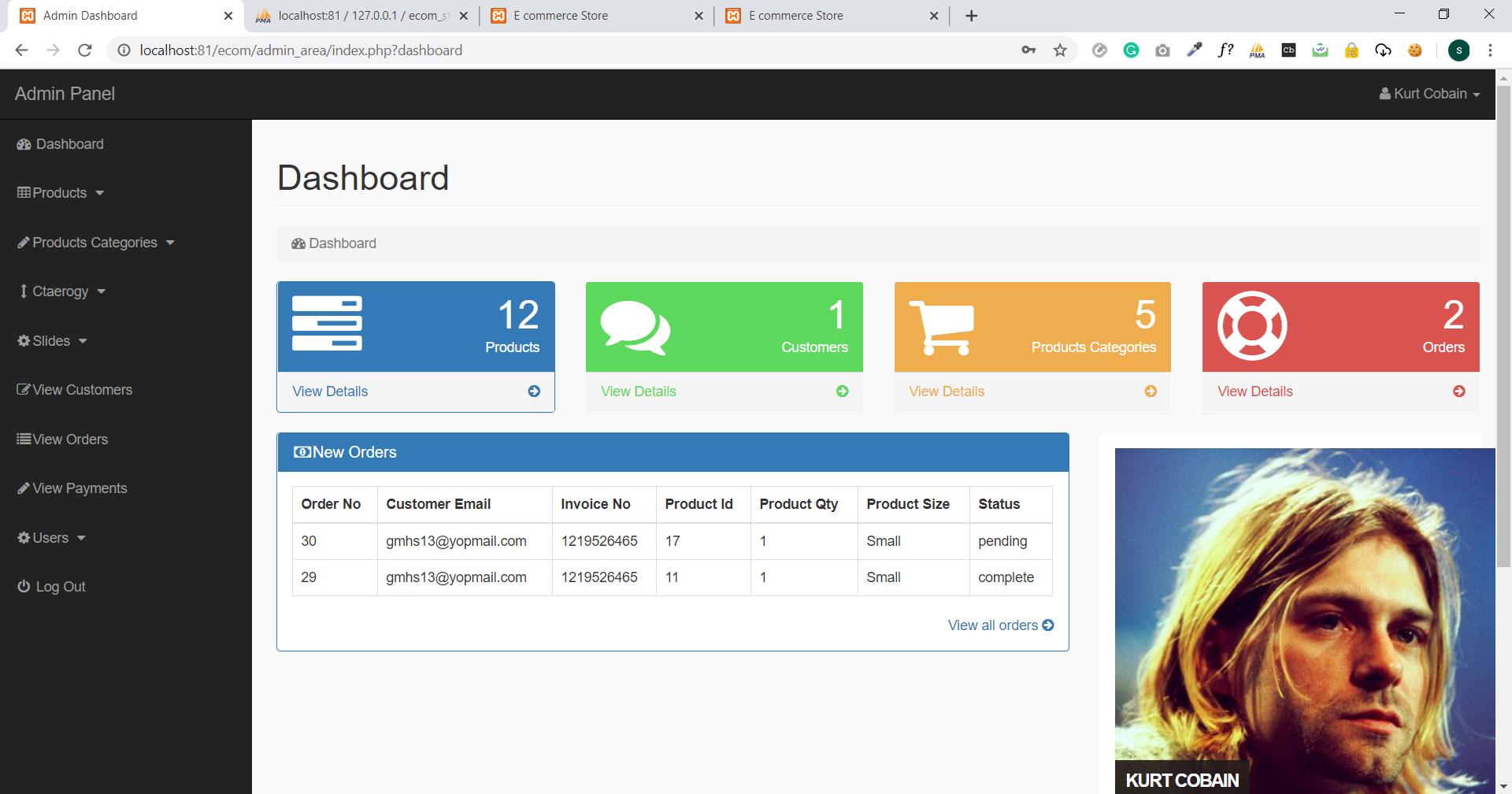Click the address bar URL field
Screen dimensions: 1512x794
(x=567, y=50)
